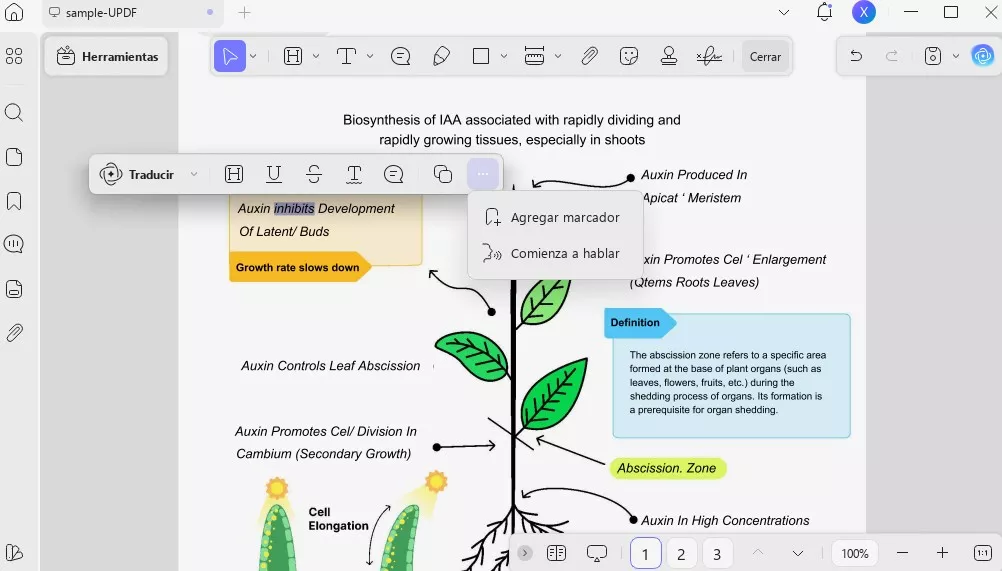This screenshot has height=571, width=1002.
Task: Choose Comienza a hablar menu item
Action: (x=553, y=254)
